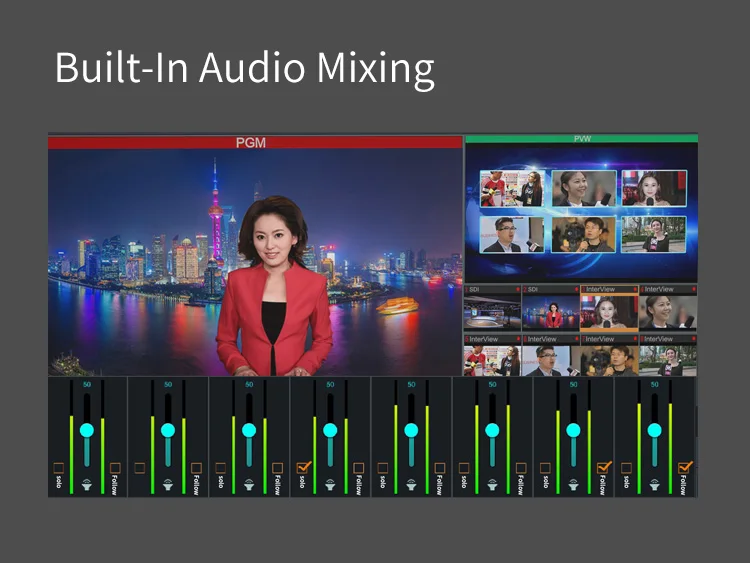Select the 2 SDI anchor source thumbnail

(x=551, y=312)
